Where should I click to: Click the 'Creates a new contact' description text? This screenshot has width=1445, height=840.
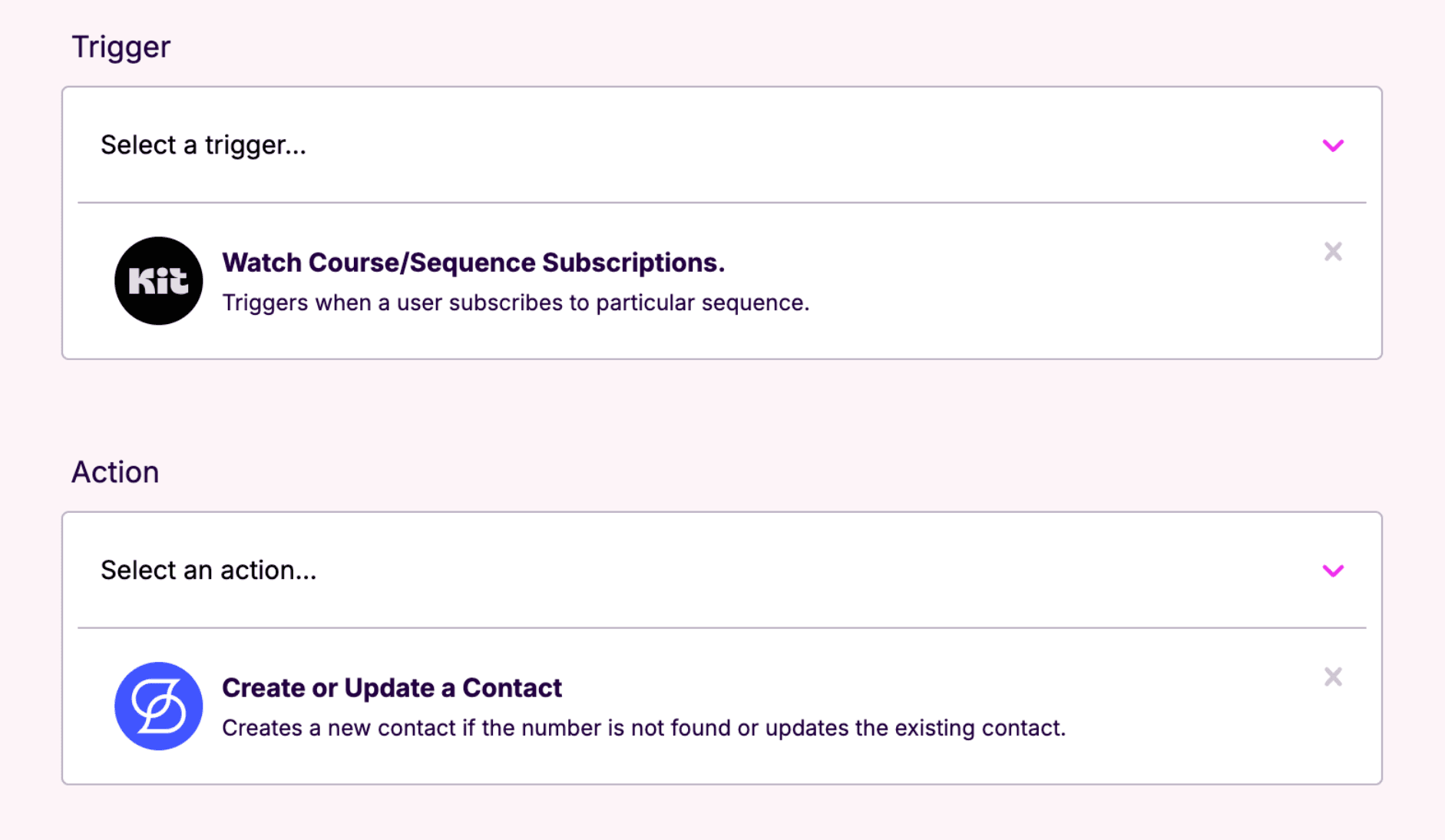[x=643, y=728]
